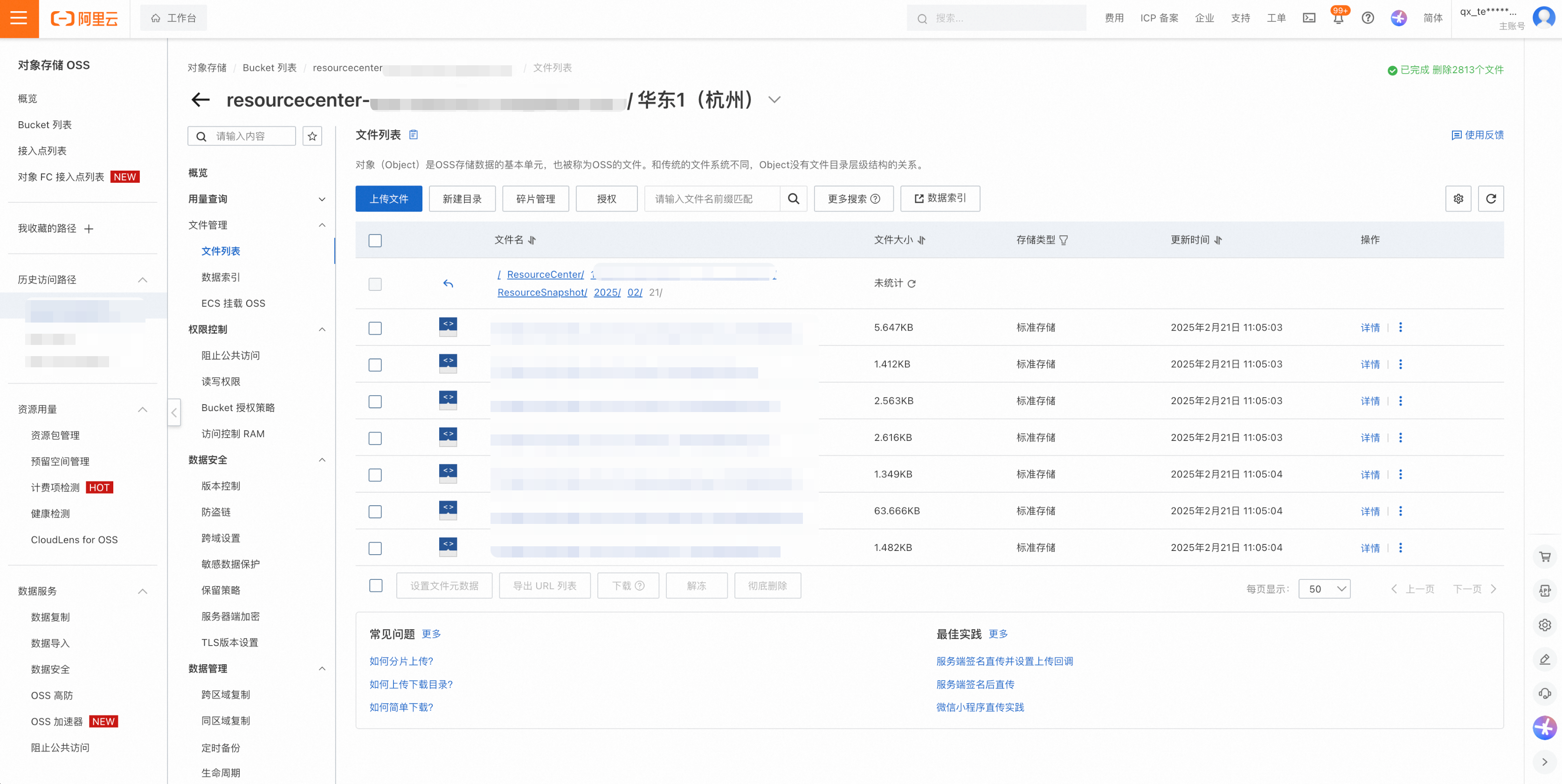Refresh the file list
Screen dimensions: 1562x784
click(x=1491, y=199)
